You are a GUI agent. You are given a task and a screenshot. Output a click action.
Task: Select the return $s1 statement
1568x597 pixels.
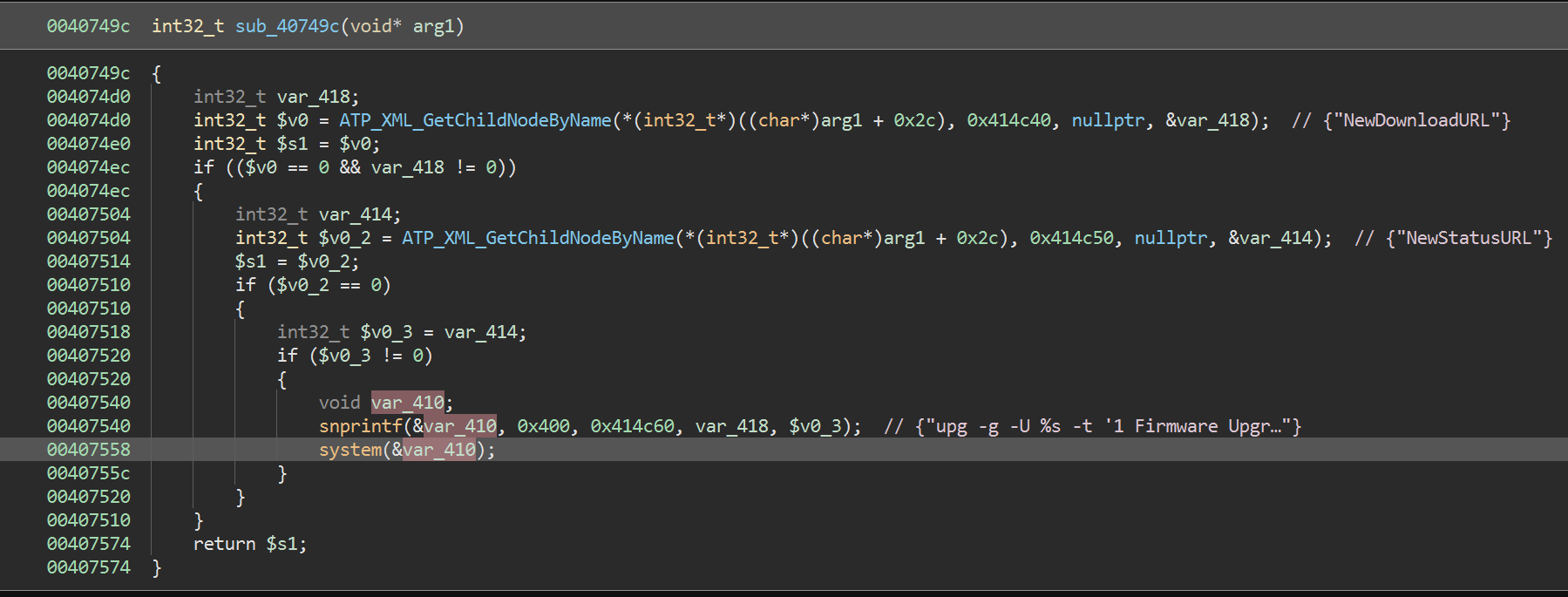(249, 544)
